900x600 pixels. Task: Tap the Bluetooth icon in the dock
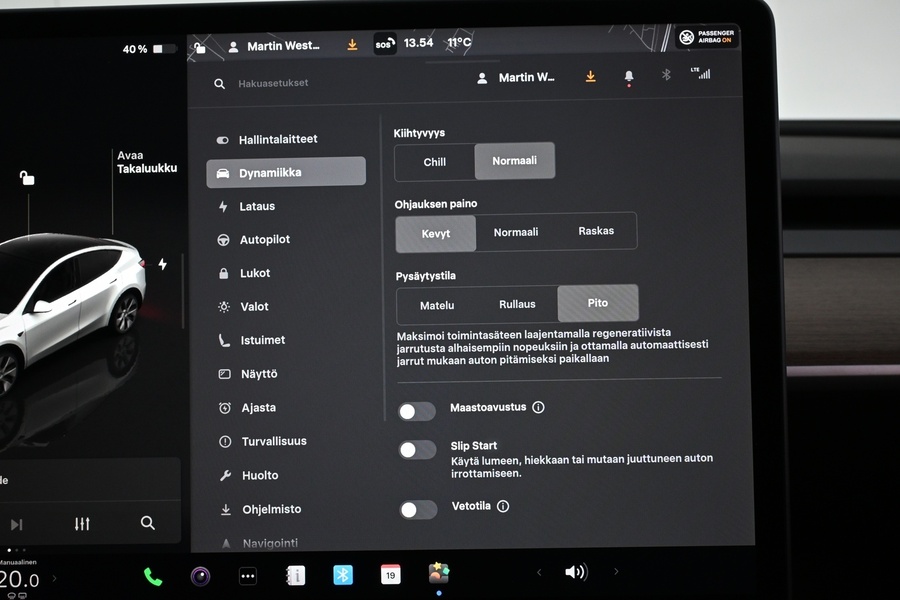343,574
